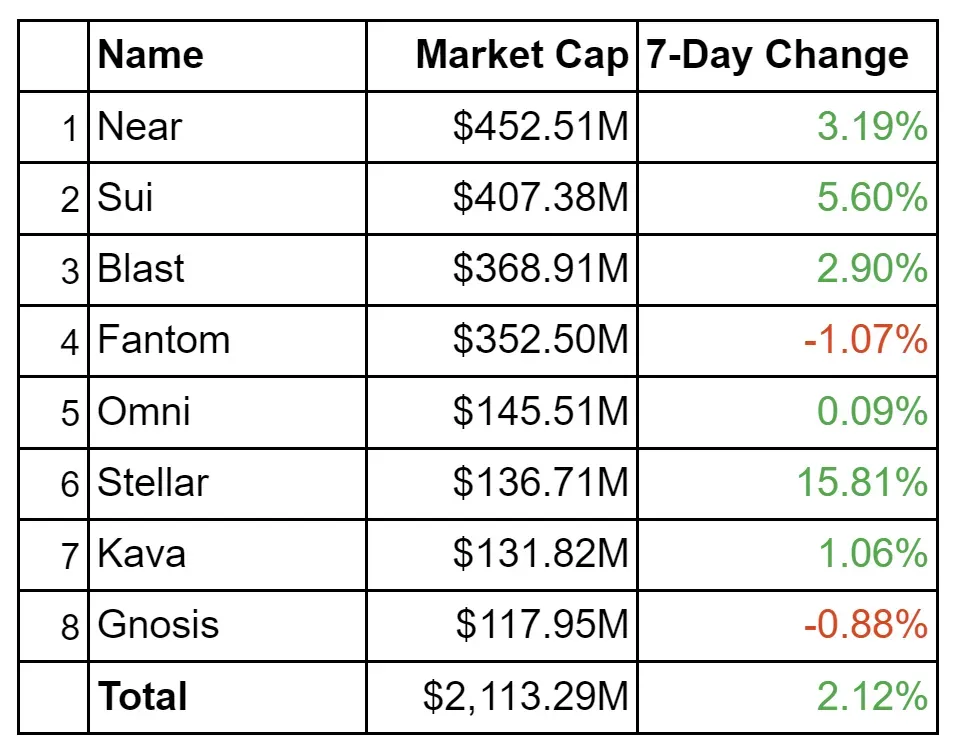The image size is (957, 753).
Task: Select the Gnosis name cell
Action: 158,625
